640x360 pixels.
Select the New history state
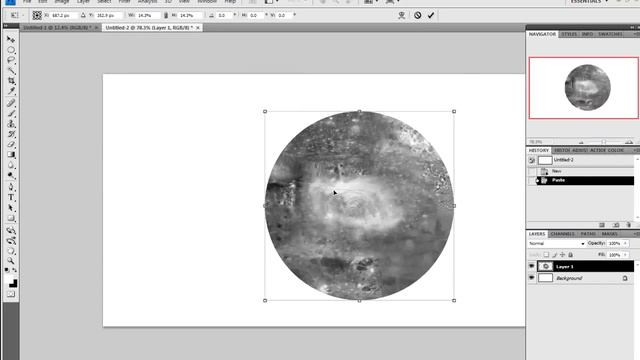click(x=585, y=171)
